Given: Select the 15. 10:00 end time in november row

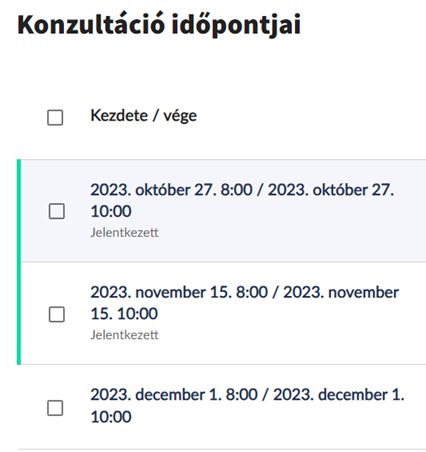Looking at the screenshot, I should coord(124,314).
